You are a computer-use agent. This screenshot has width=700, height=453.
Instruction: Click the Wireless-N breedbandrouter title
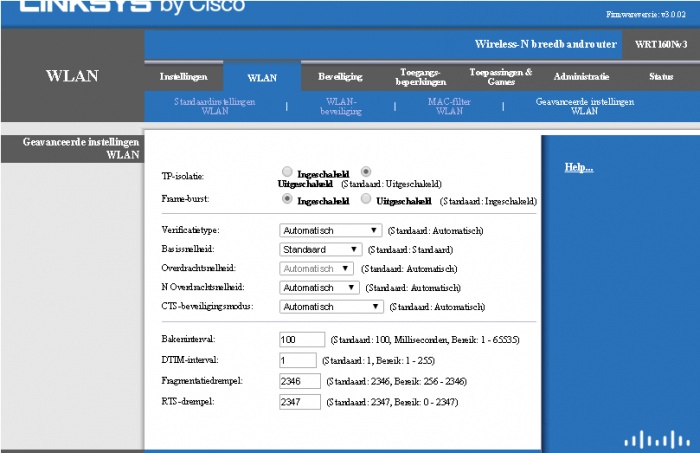coord(546,44)
